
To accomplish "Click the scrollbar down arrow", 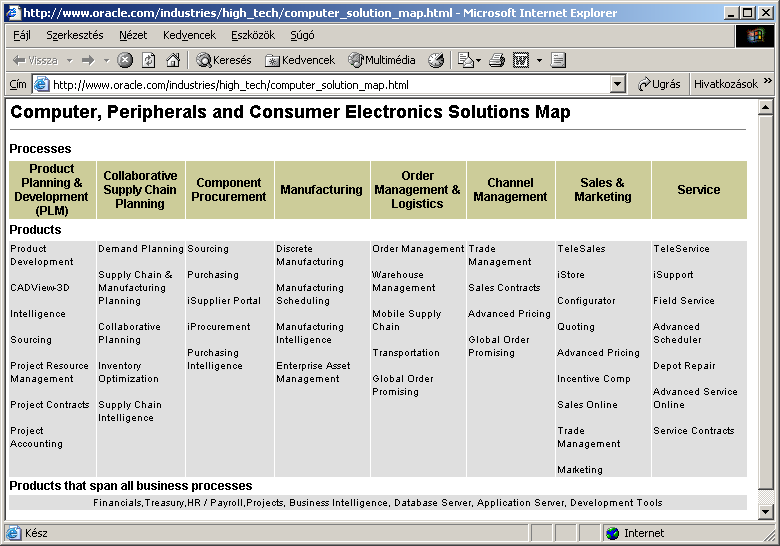I will click(766, 511).
